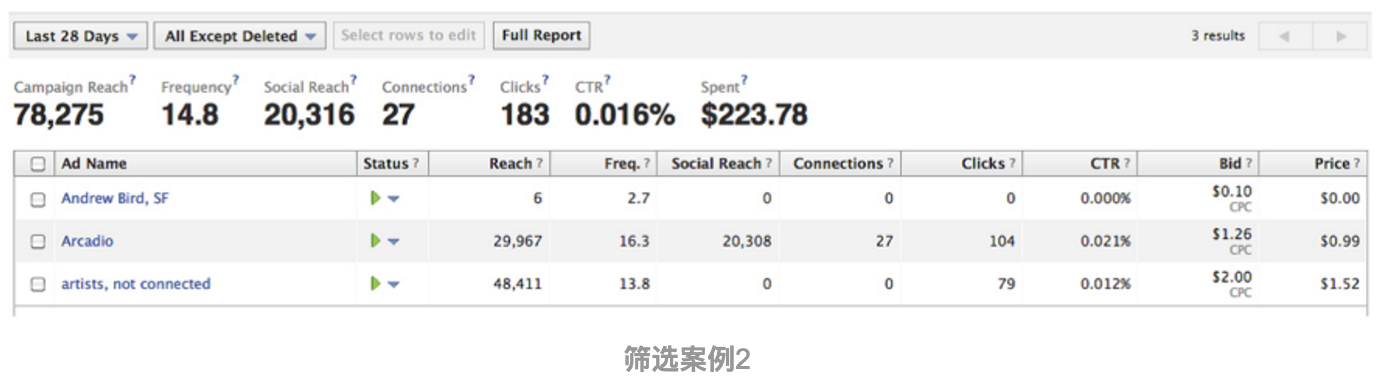Image resolution: width=1386 pixels, height=384 pixels.
Task: Click the help mark beside Bid header
Action: (x=1248, y=164)
